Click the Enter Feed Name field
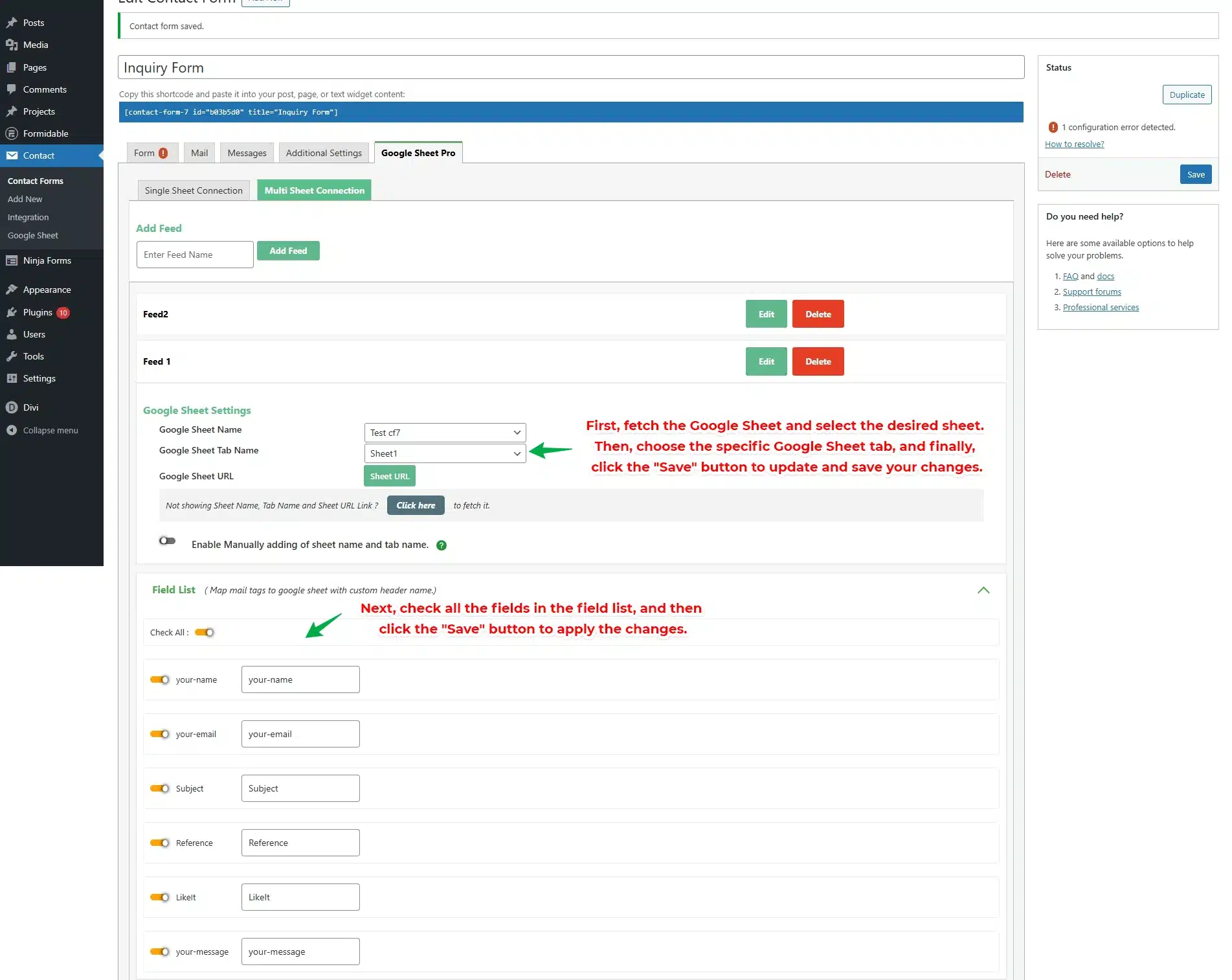 [195, 255]
